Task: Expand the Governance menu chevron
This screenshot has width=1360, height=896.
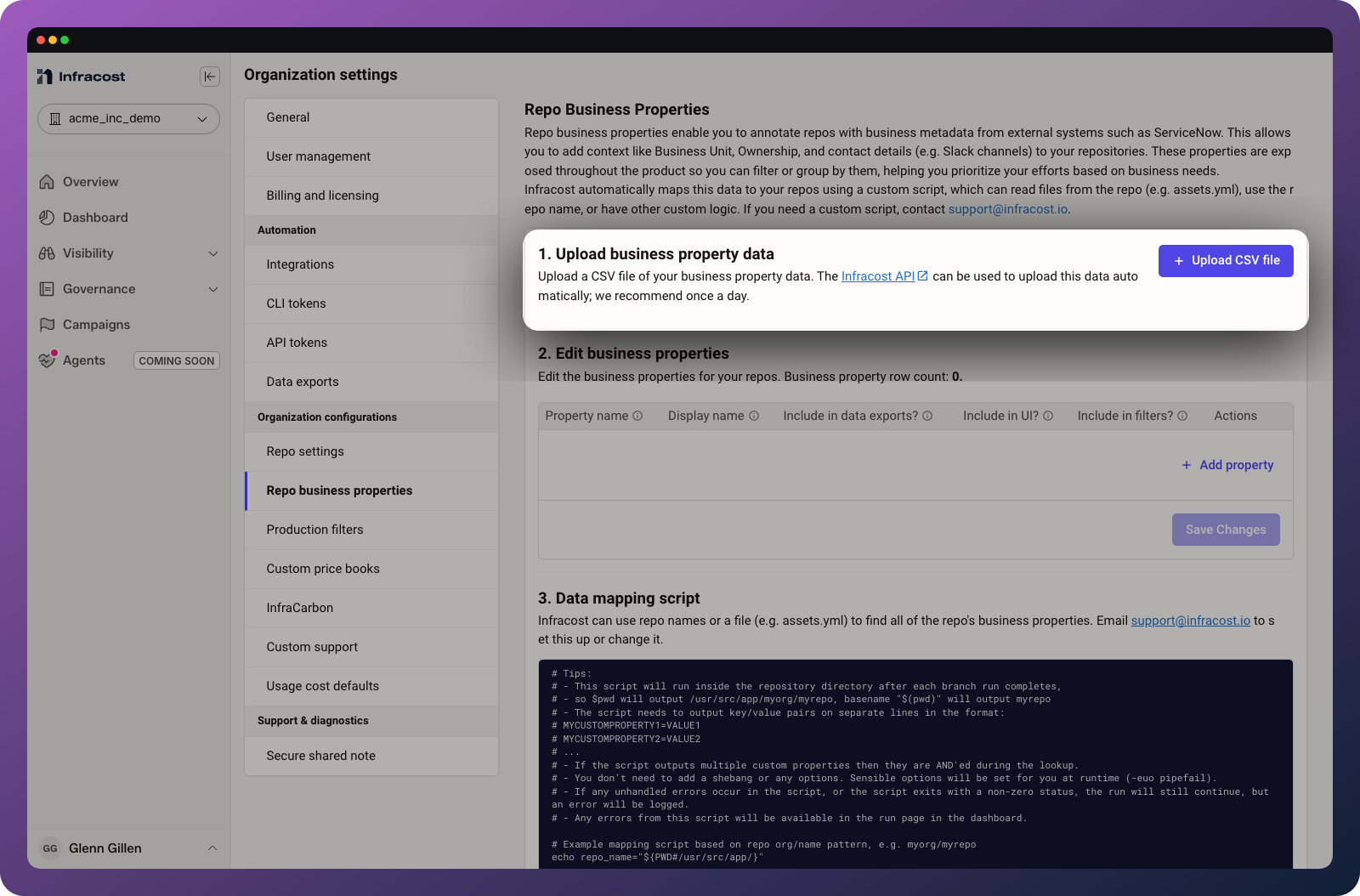Action: point(213,289)
